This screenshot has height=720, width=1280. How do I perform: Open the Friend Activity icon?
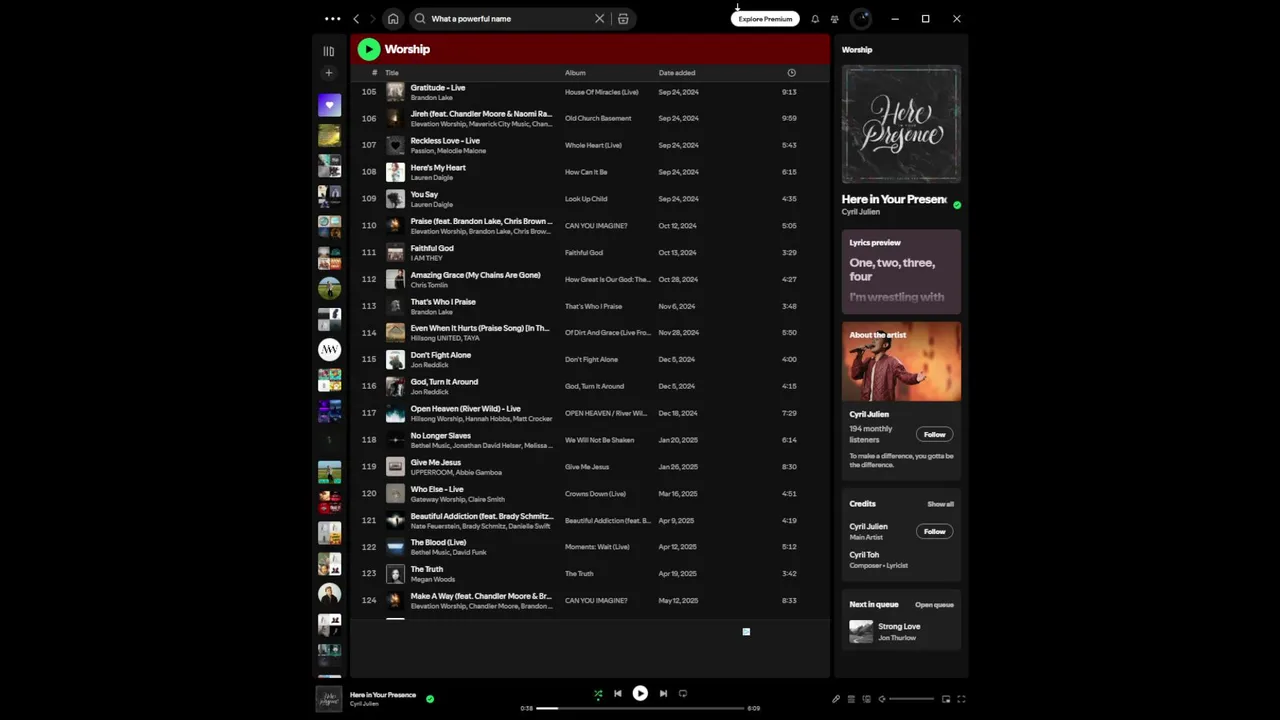(x=835, y=19)
